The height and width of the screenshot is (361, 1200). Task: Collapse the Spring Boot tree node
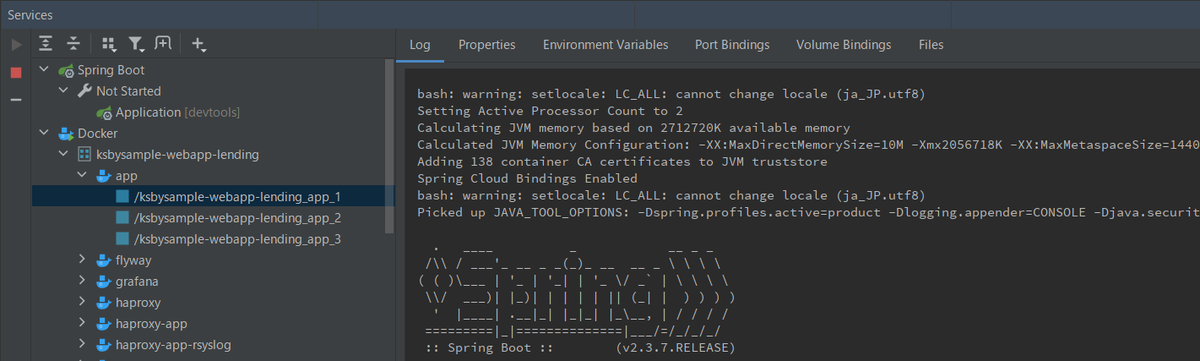pos(44,70)
